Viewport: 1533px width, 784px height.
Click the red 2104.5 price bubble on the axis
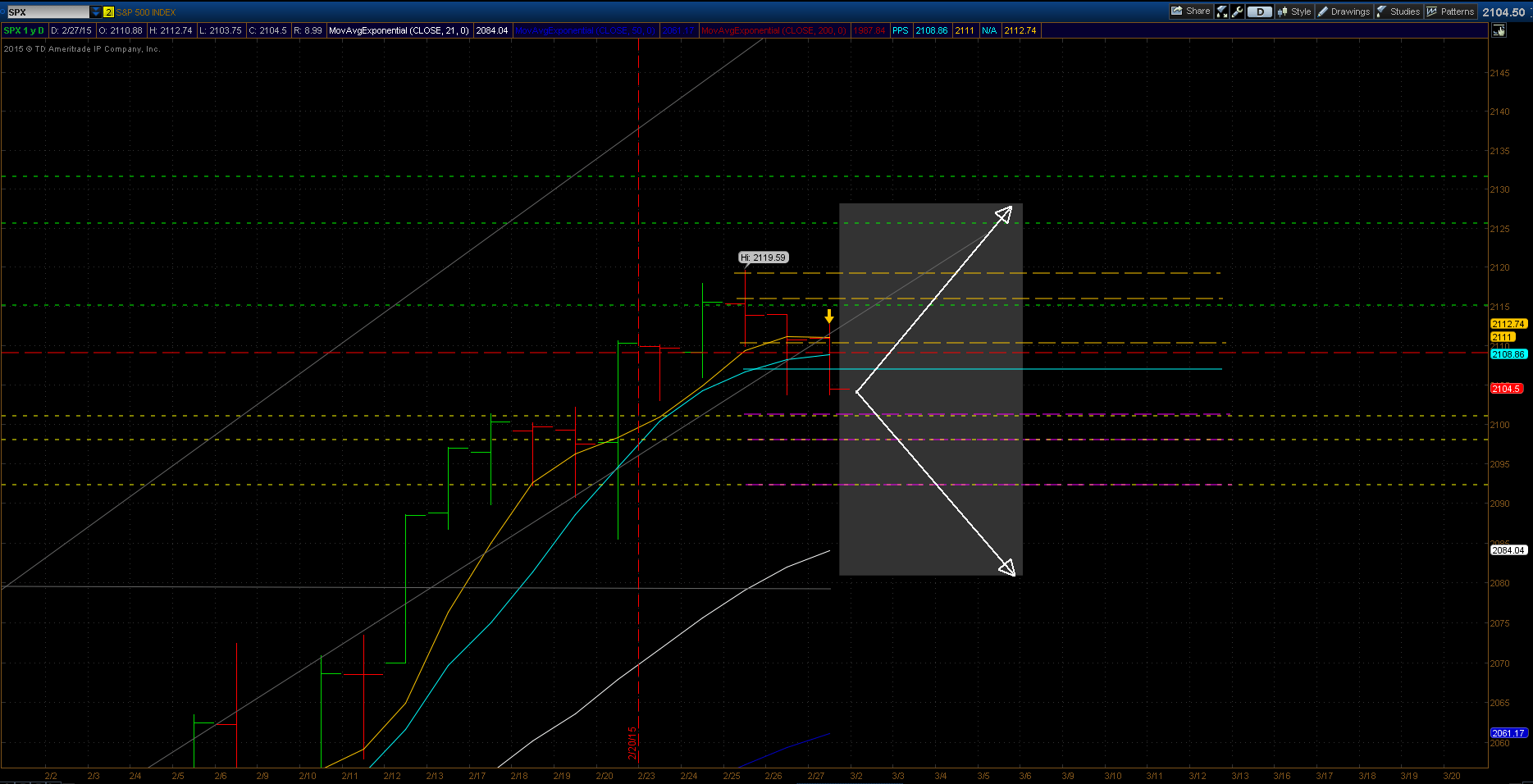(x=1507, y=389)
